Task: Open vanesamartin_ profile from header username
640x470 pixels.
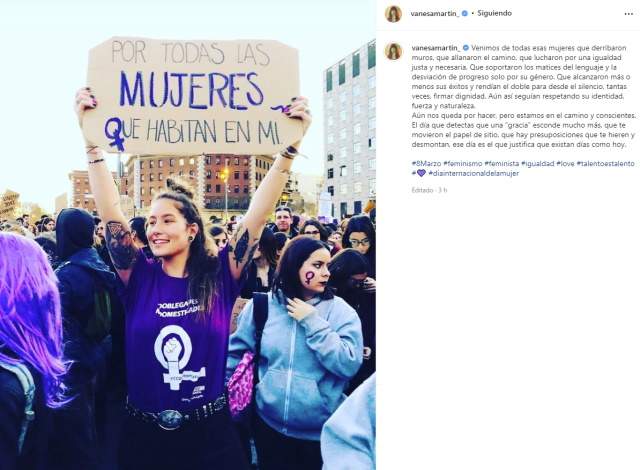Action: coord(436,13)
